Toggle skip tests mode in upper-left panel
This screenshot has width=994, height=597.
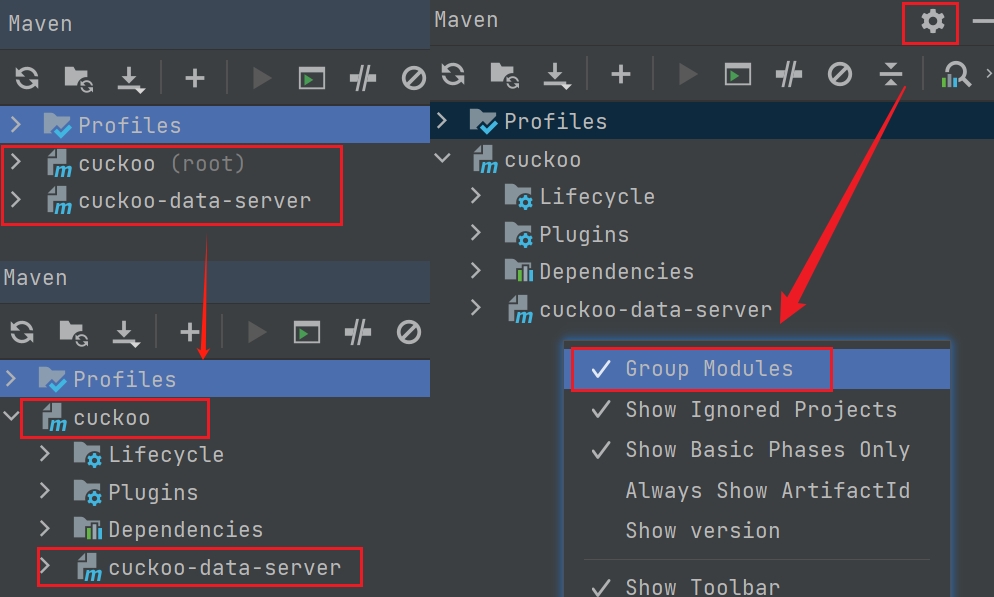[414, 79]
